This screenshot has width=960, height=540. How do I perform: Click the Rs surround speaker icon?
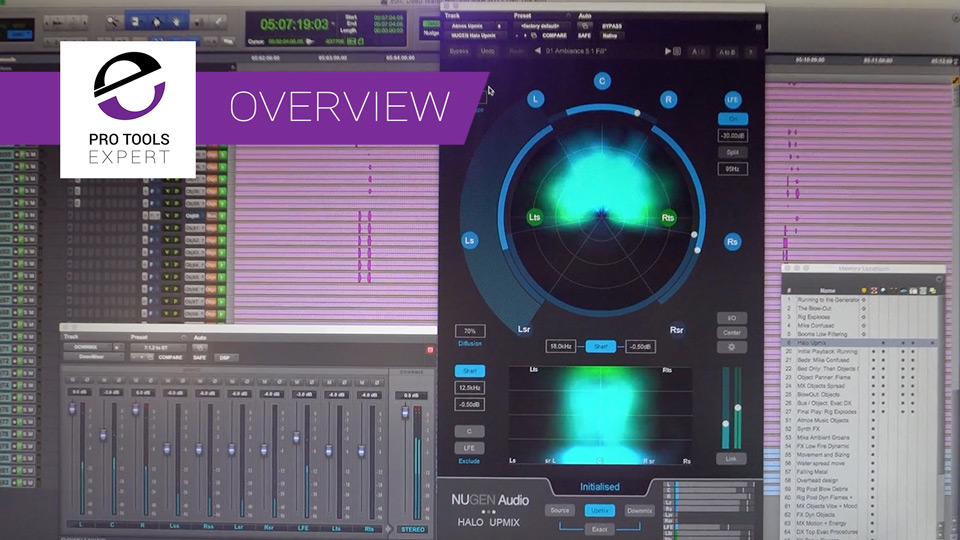point(733,241)
